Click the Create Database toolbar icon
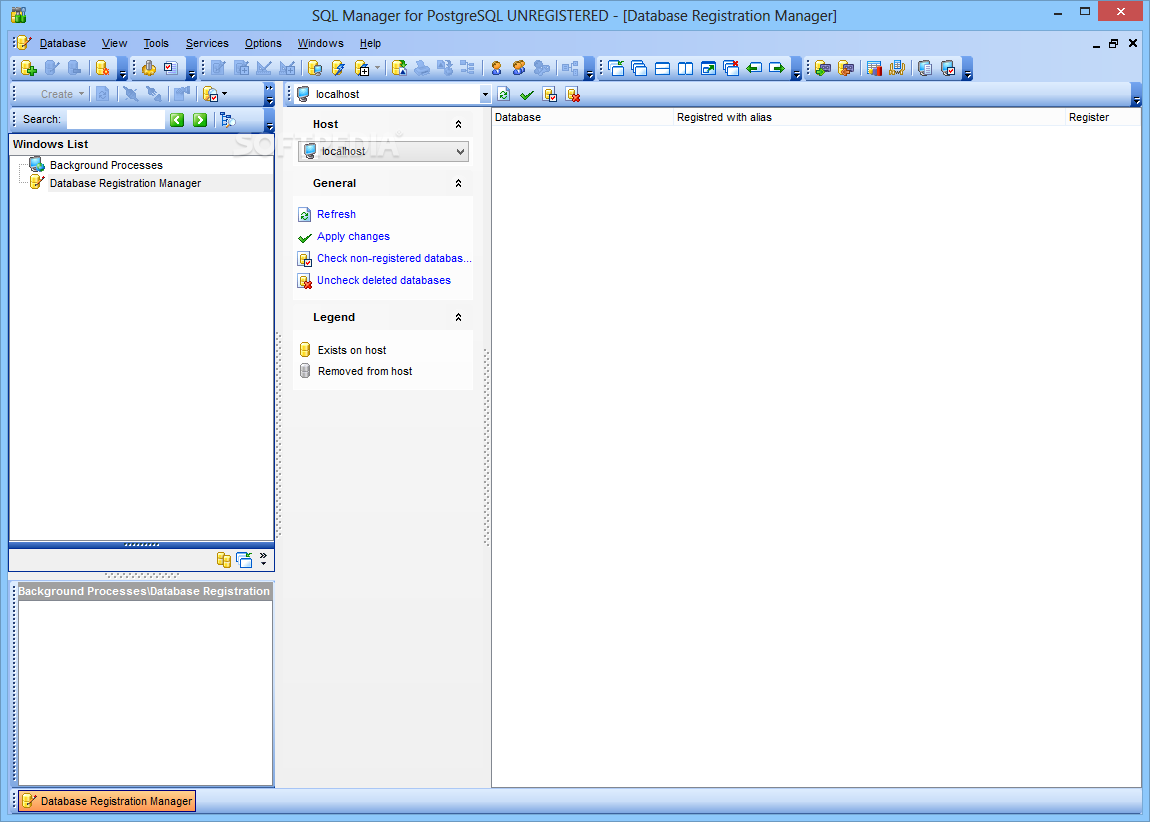1150x822 pixels. pos(29,68)
